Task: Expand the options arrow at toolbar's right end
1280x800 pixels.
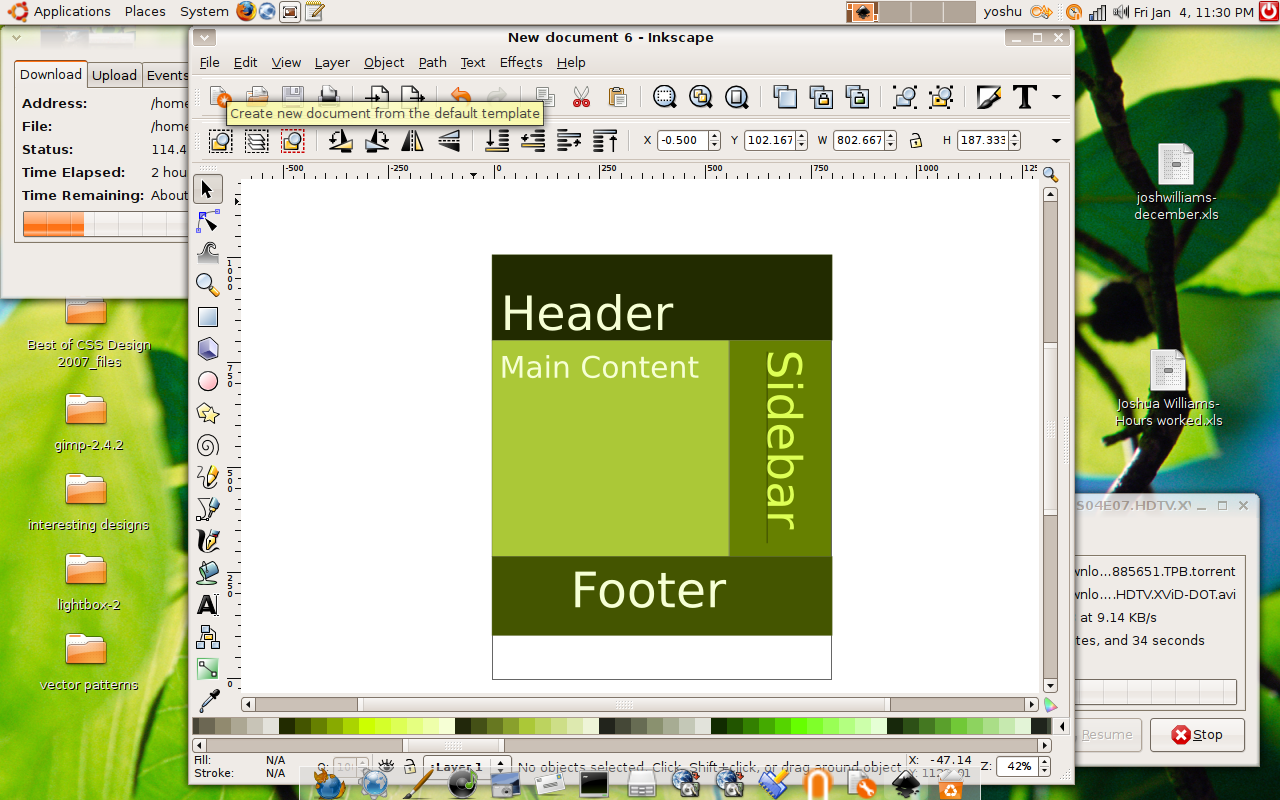Action: coord(1056,141)
